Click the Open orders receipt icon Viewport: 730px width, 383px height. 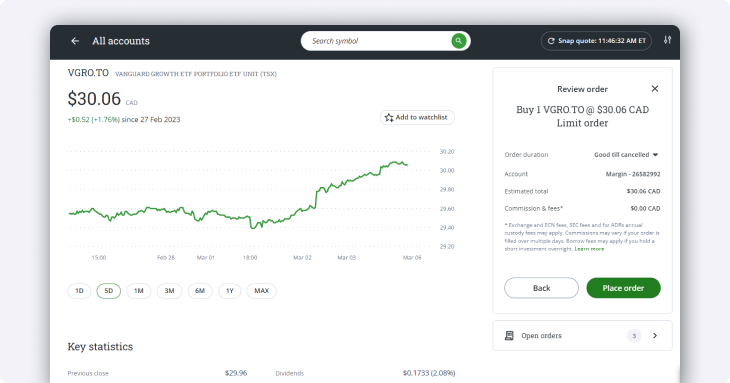tap(509, 336)
